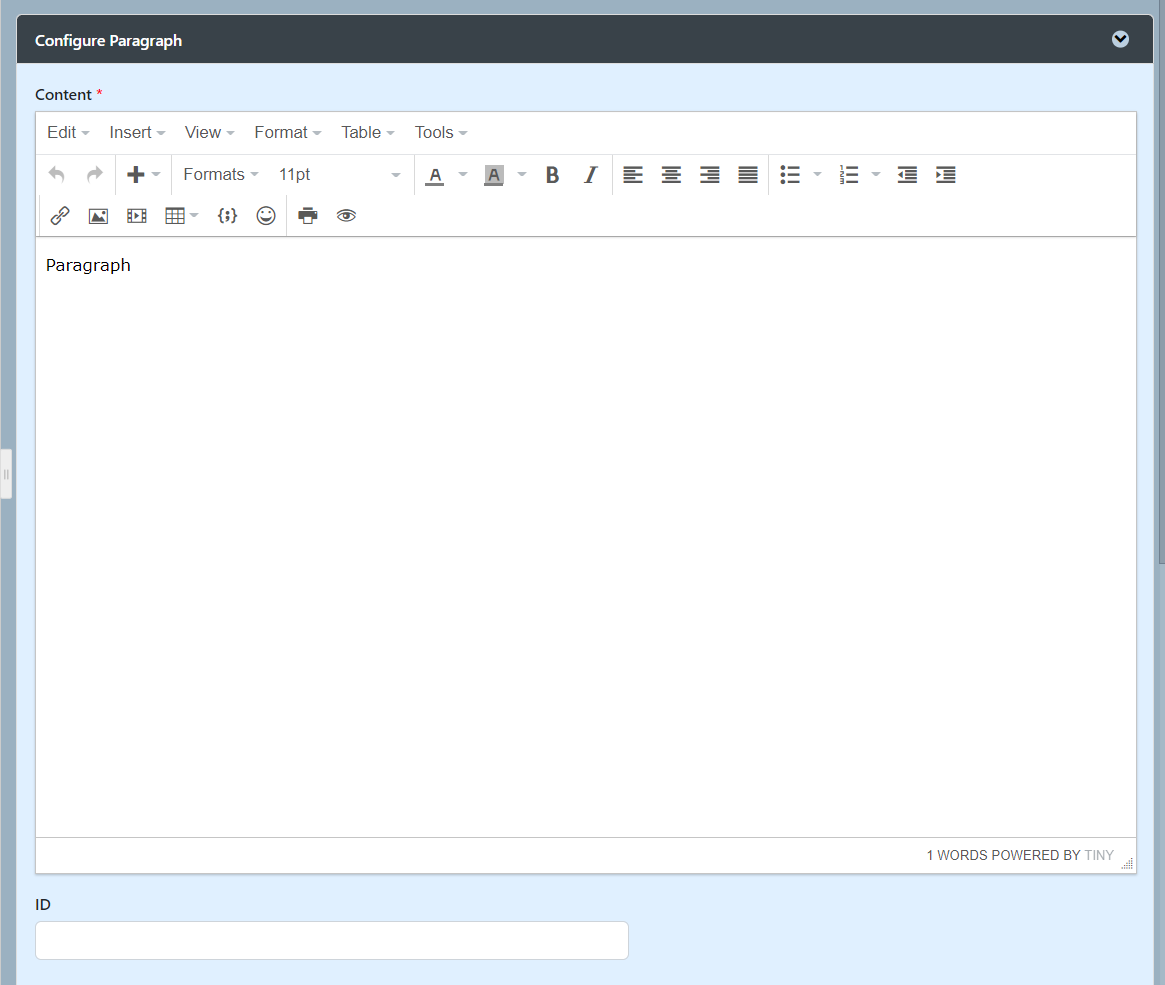Open the Formats dropdown
This screenshot has width=1165, height=985.
click(220, 175)
